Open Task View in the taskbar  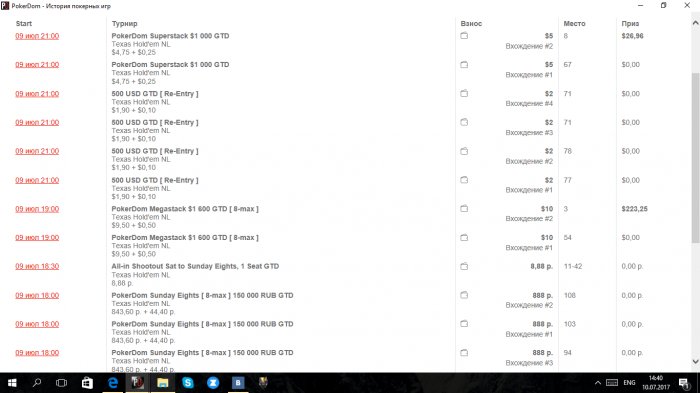[62, 383]
